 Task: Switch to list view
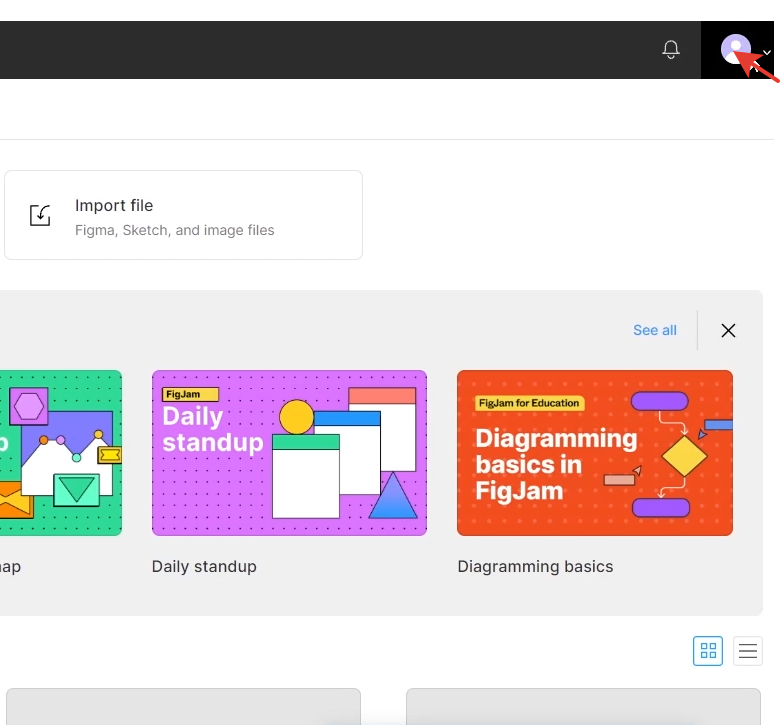tap(748, 650)
